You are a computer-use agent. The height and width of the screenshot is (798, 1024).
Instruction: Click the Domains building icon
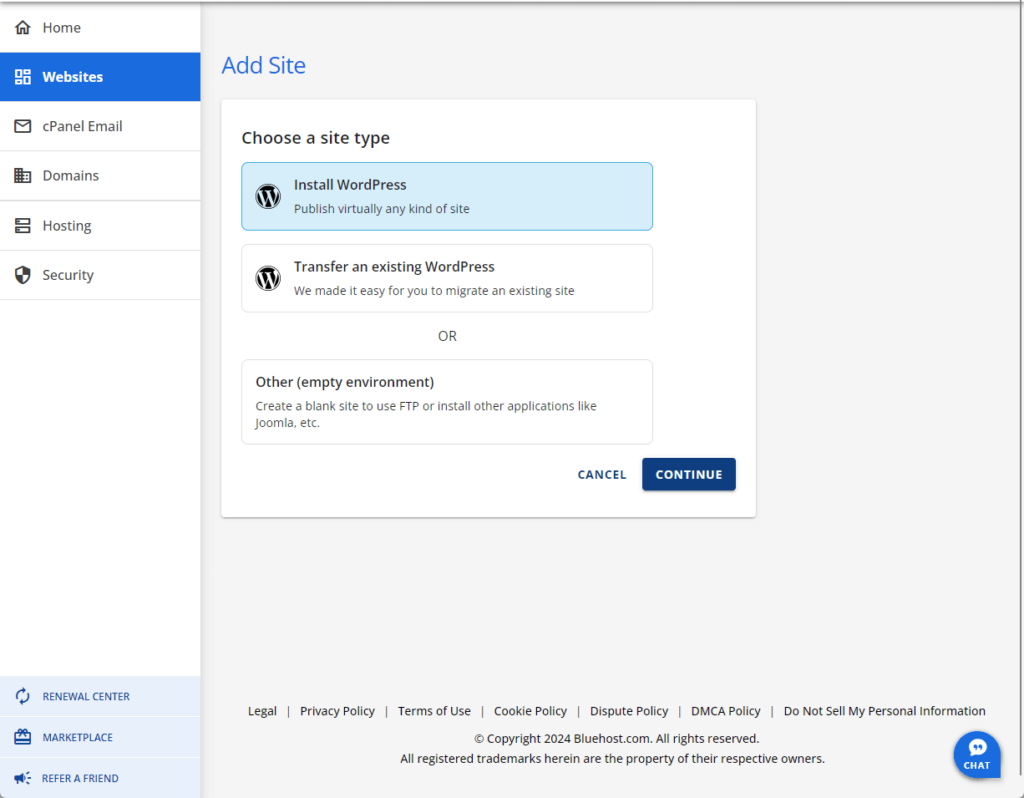click(23, 176)
